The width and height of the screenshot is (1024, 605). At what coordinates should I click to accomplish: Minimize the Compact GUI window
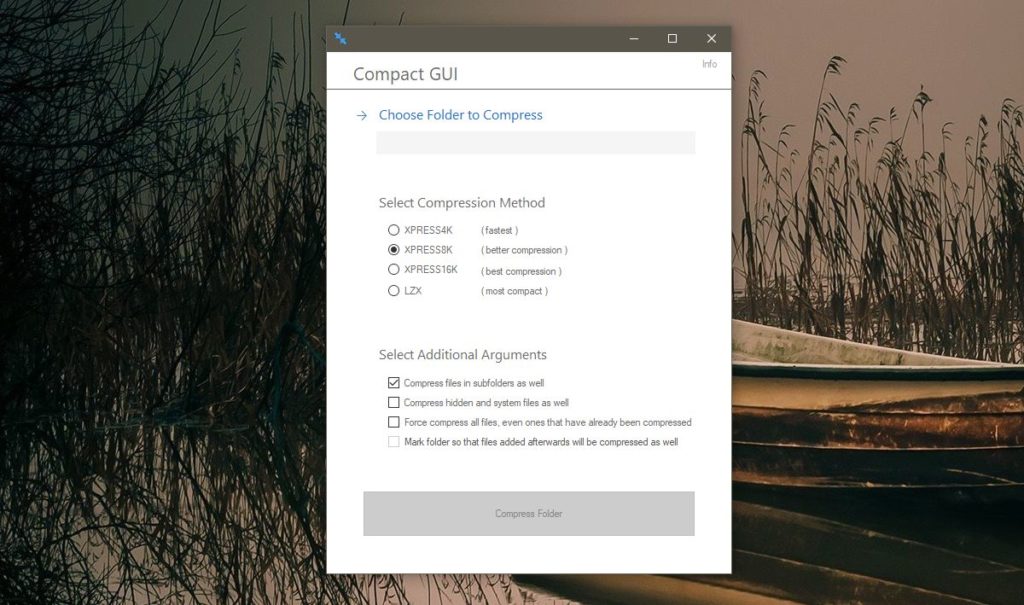633,38
